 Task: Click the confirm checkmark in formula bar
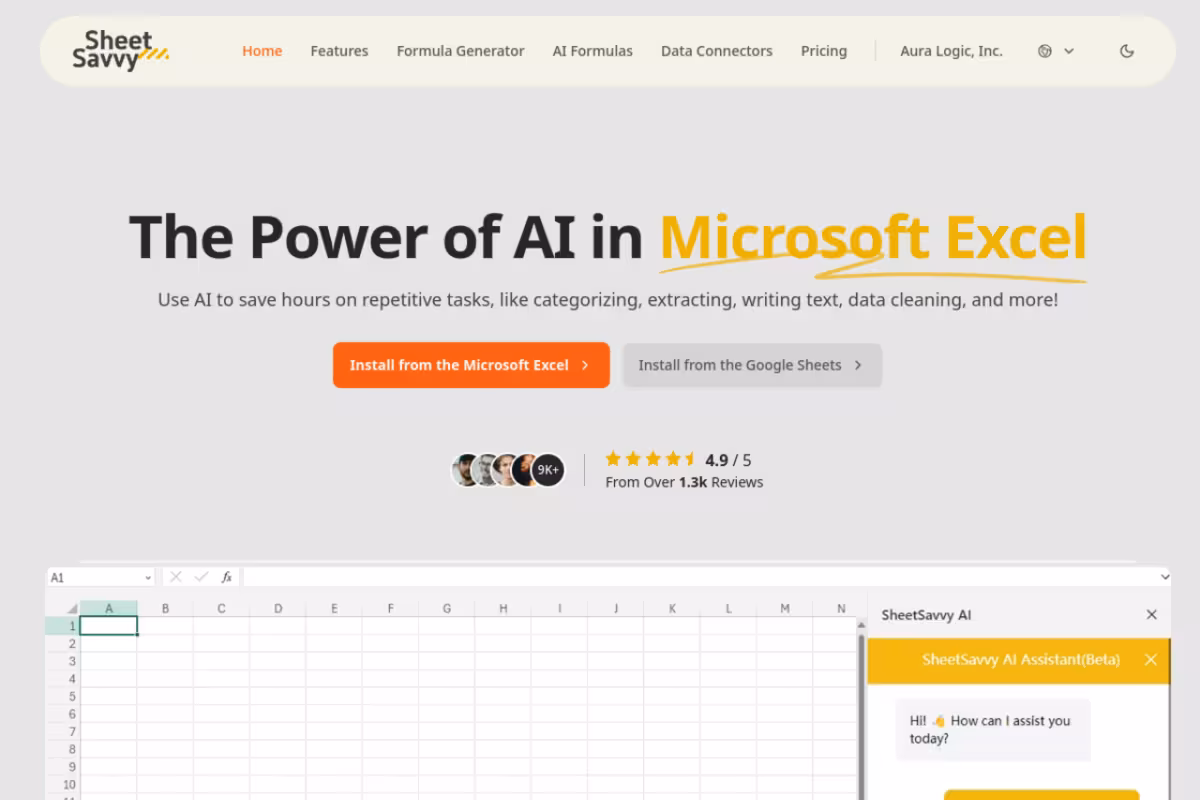tap(201, 577)
